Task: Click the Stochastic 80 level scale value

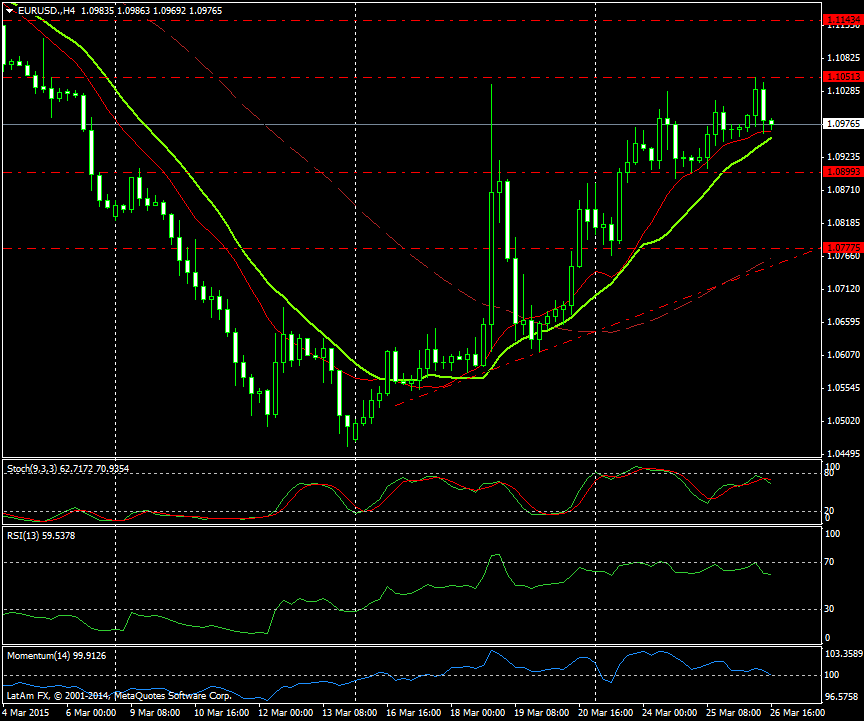Action: coord(829,476)
